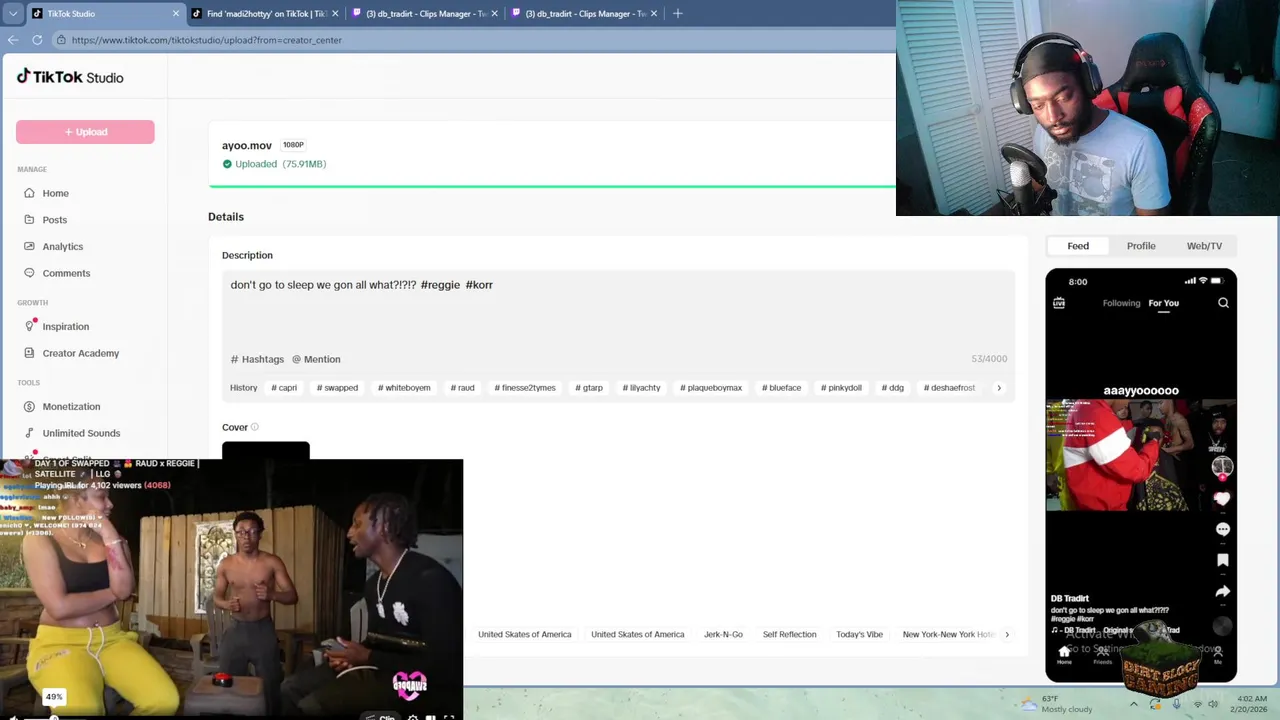Click the pink Upload button
Screen dimensions: 1280x720
click(85, 132)
